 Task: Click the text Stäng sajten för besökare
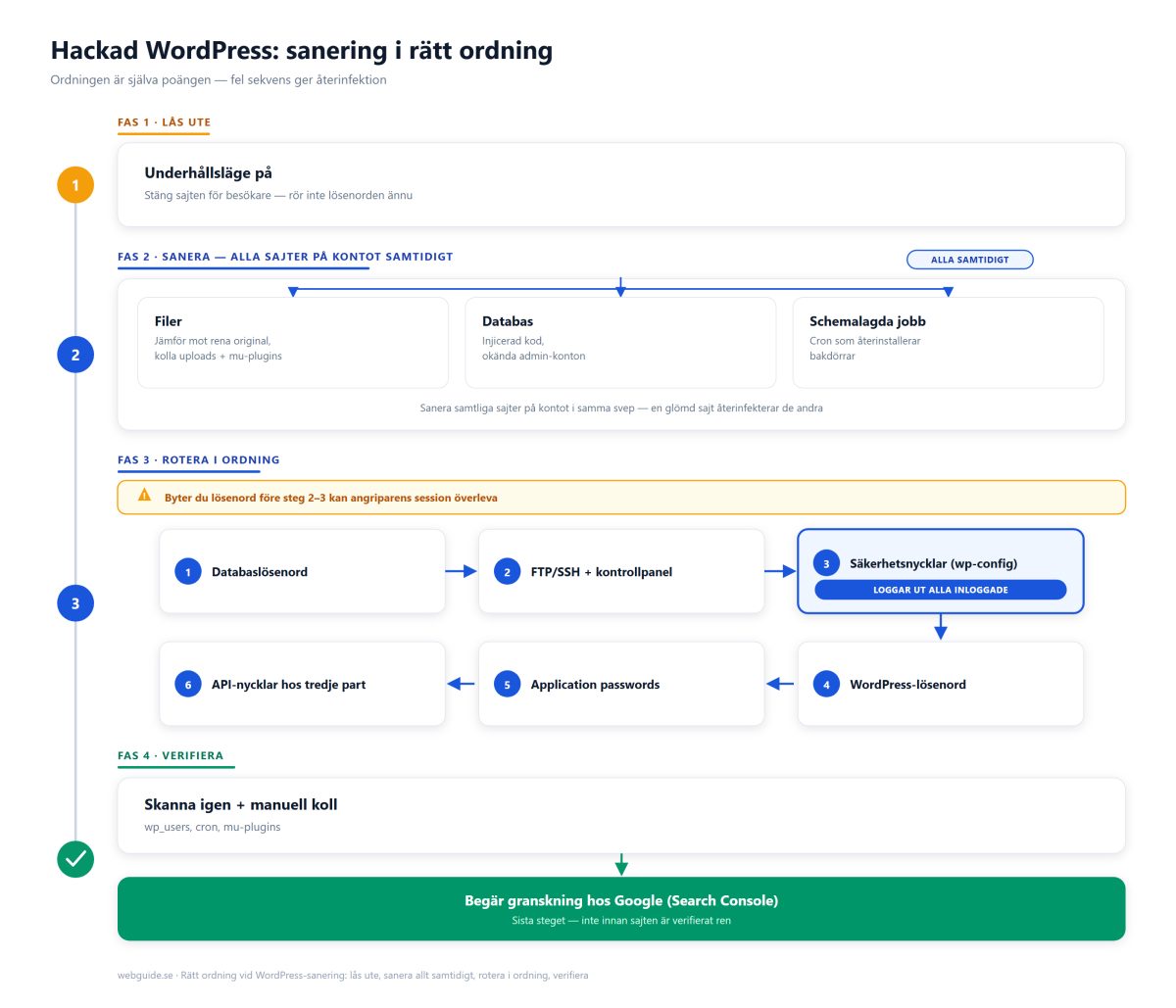278,195
